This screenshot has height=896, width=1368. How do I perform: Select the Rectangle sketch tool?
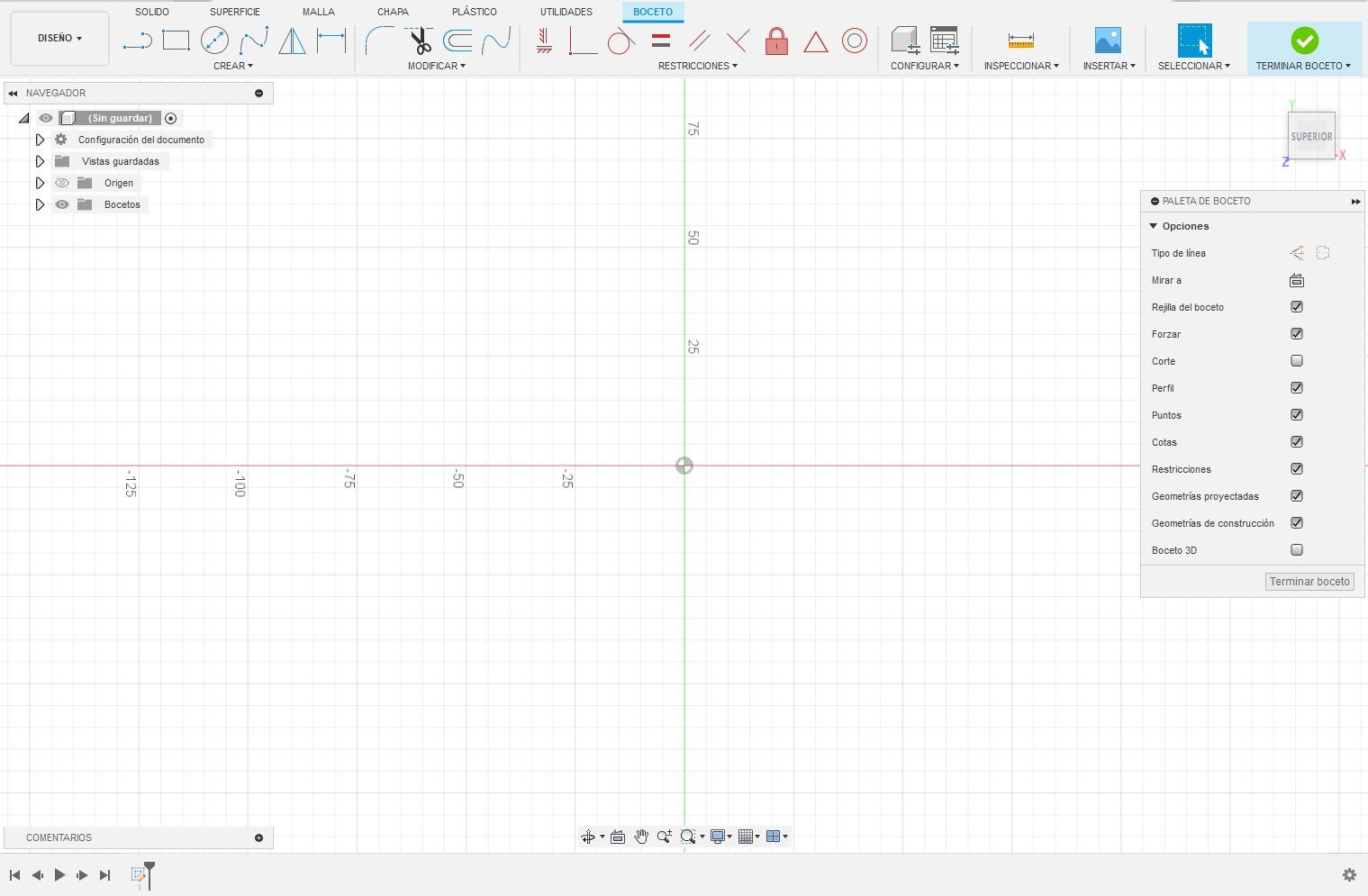coord(176,41)
